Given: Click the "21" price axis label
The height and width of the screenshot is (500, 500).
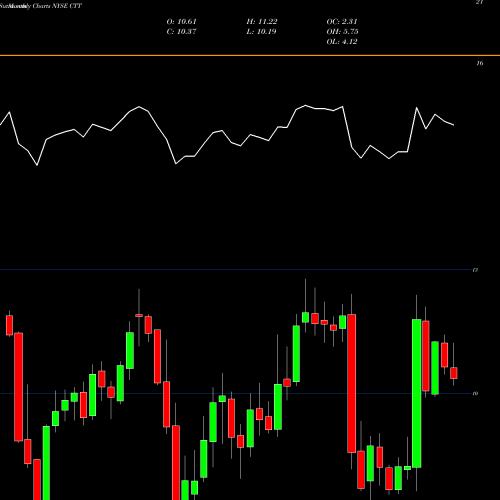Looking at the screenshot, I should [x=480, y=2].
